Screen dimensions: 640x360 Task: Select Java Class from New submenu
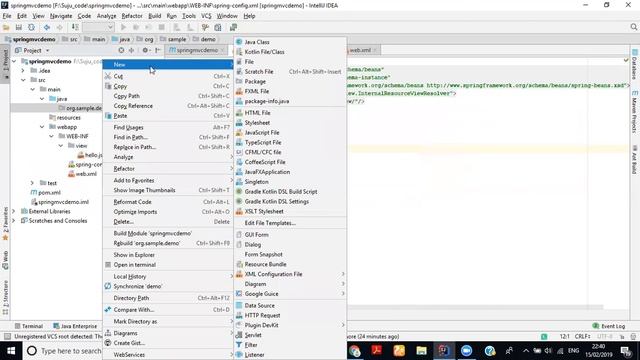tap(257, 42)
